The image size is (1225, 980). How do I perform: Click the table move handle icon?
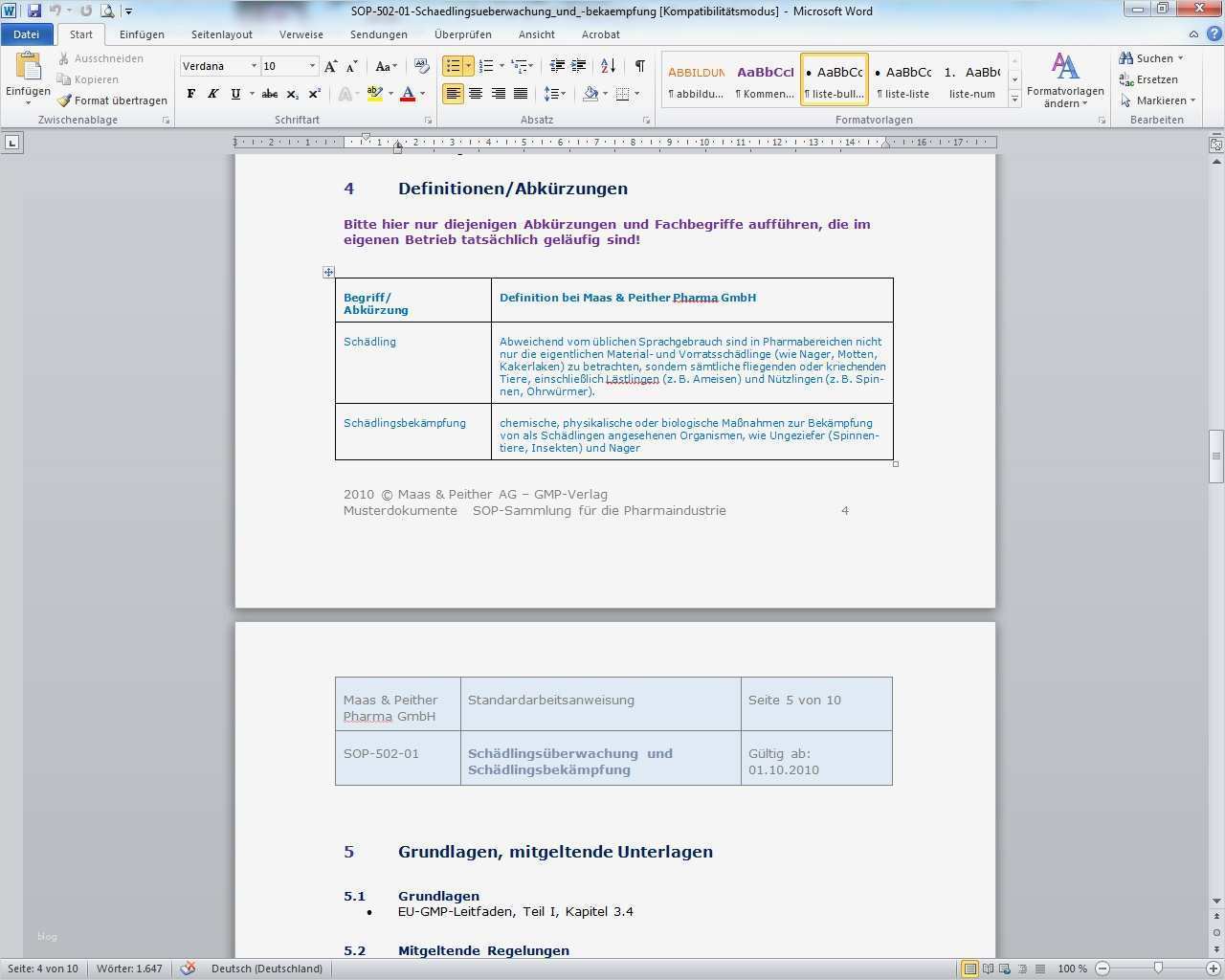click(x=328, y=272)
